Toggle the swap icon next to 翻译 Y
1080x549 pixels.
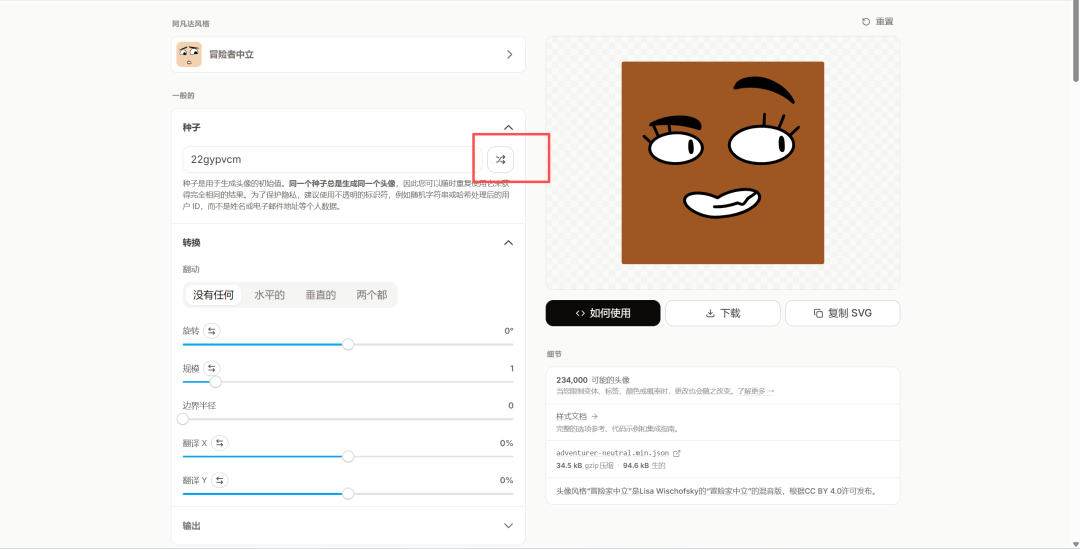219,480
